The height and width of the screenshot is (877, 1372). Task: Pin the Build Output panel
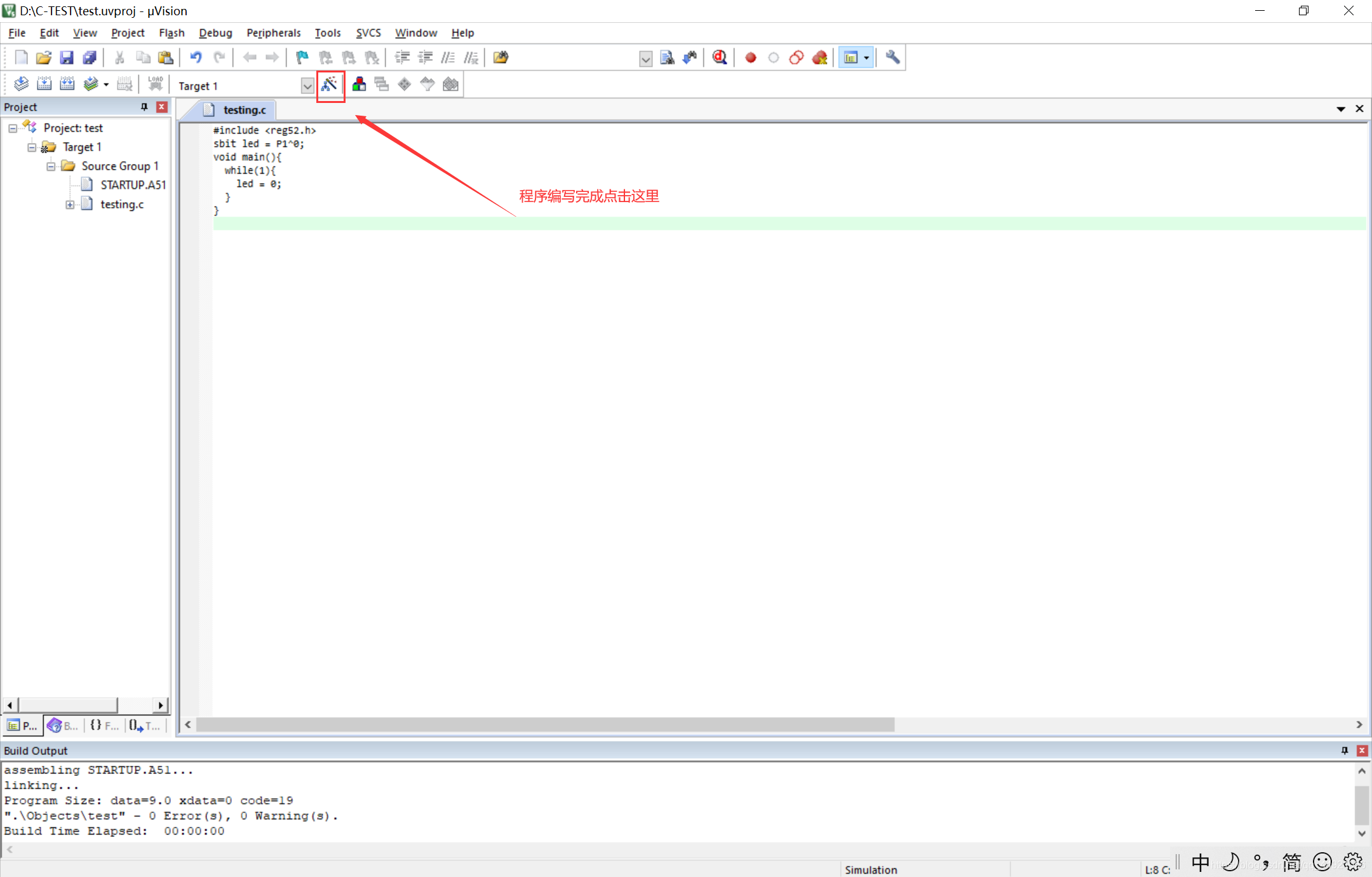[1344, 751]
